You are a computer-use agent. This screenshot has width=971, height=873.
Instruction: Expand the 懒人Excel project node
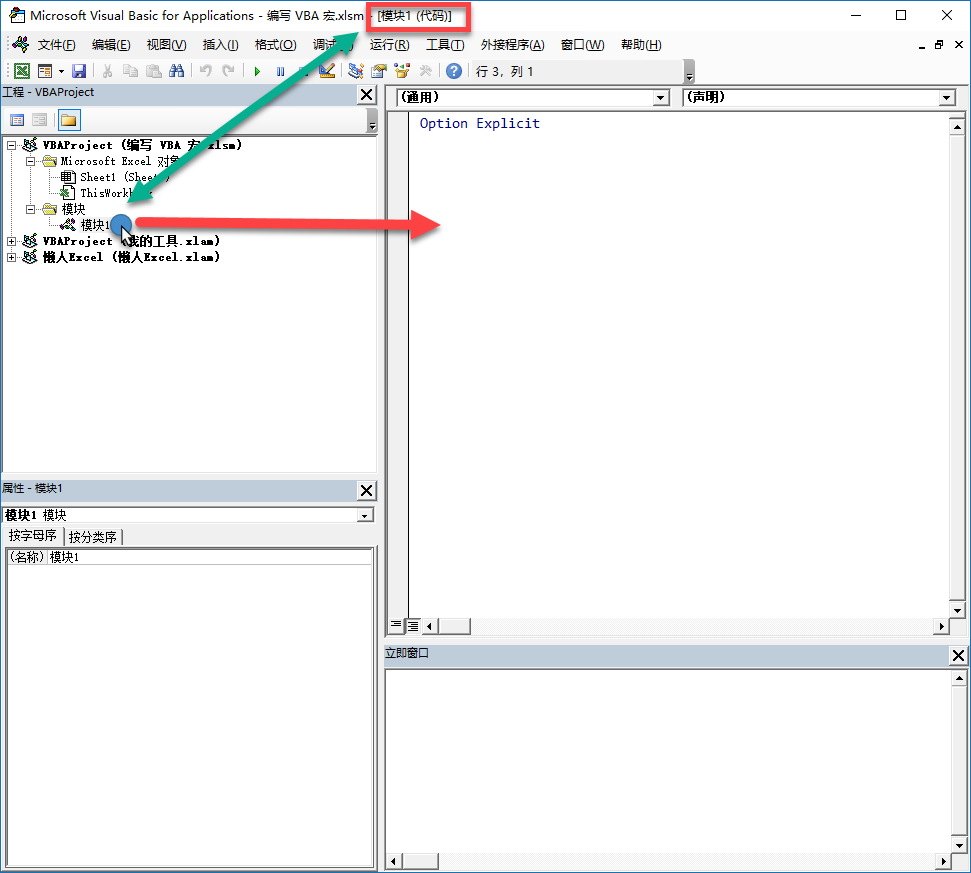point(11,258)
